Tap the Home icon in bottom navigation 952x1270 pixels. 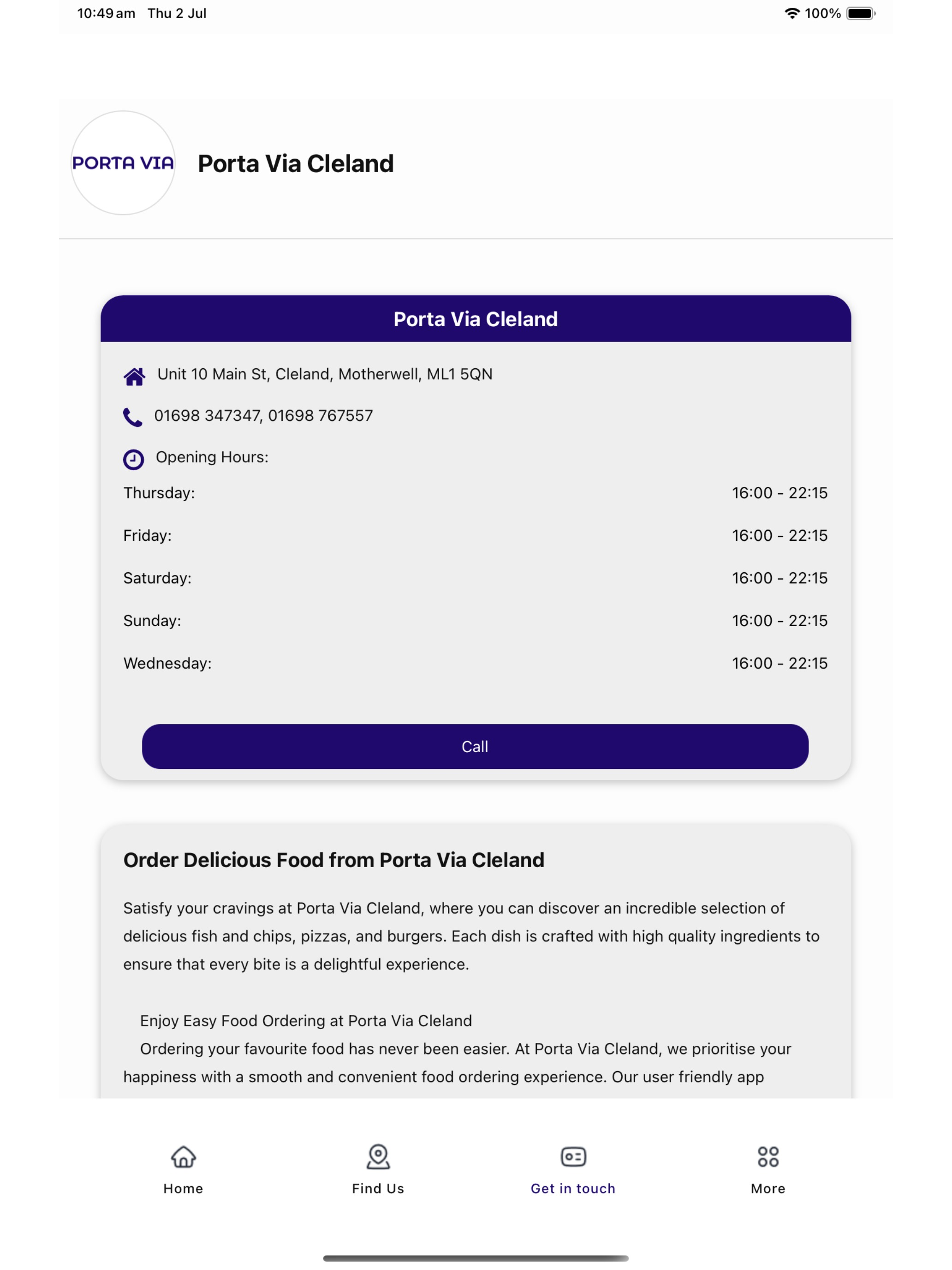183,1156
